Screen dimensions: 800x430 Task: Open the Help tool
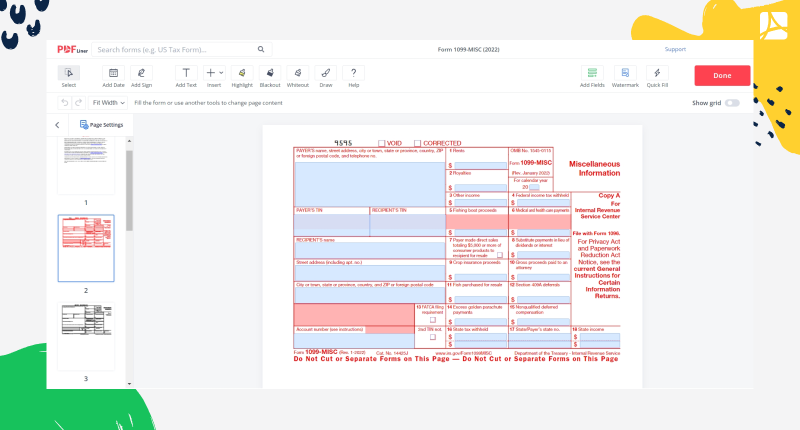tap(354, 77)
